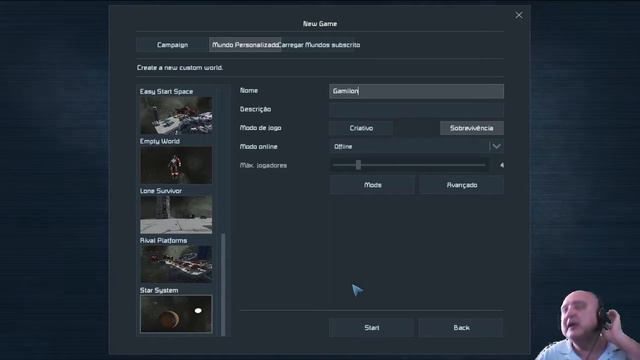The width and height of the screenshot is (640, 360).
Task: Select the Mundo Personalizado tab
Action: tap(245, 45)
